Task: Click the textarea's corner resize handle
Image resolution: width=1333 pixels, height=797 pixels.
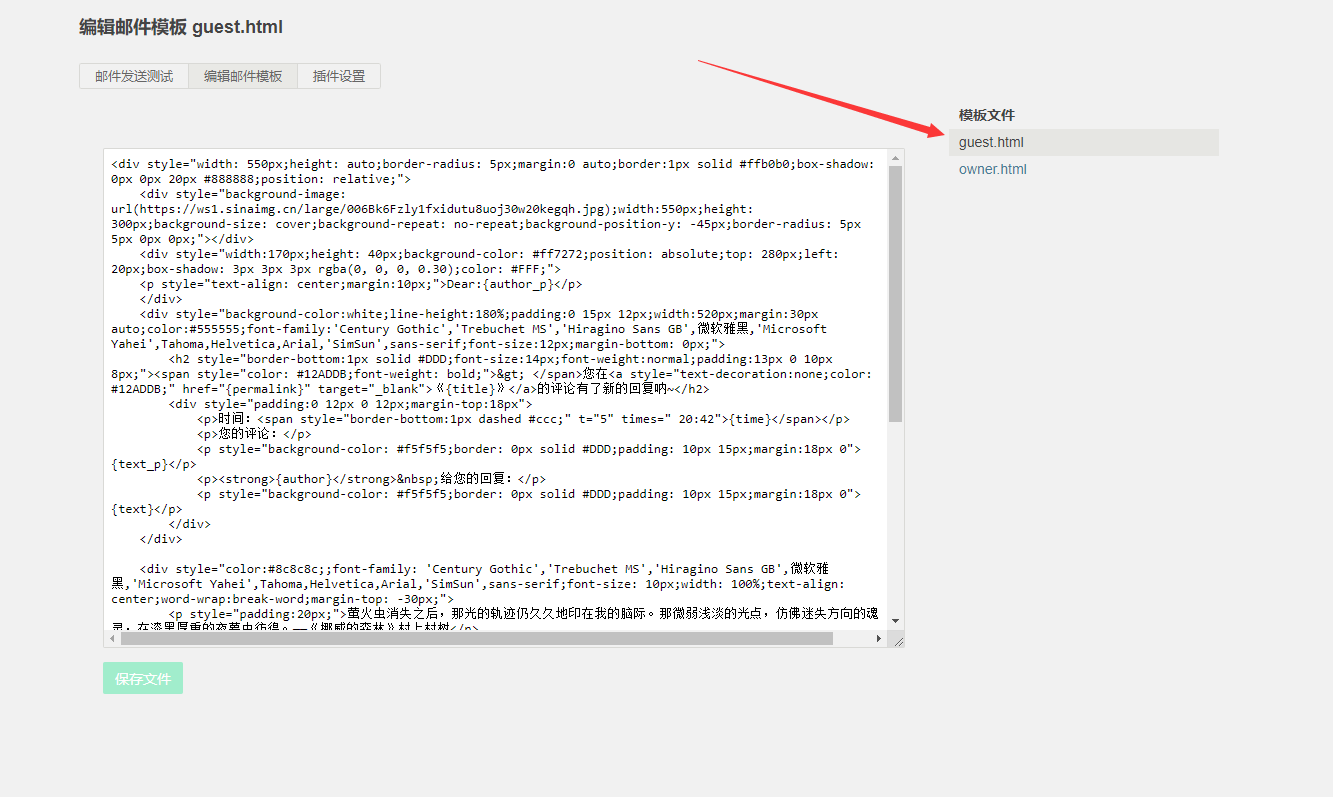Action: pyautogui.click(x=897, y=640)
